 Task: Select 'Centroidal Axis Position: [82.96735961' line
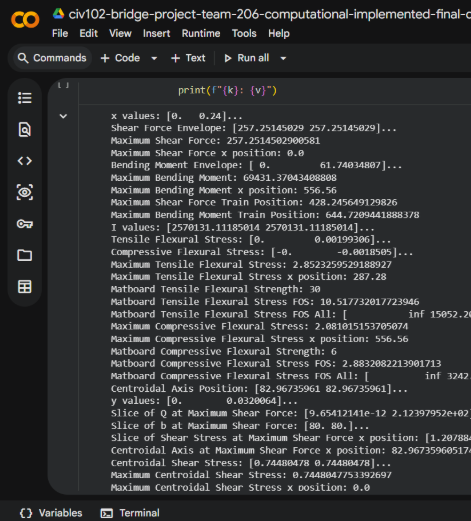coord(259,389)
